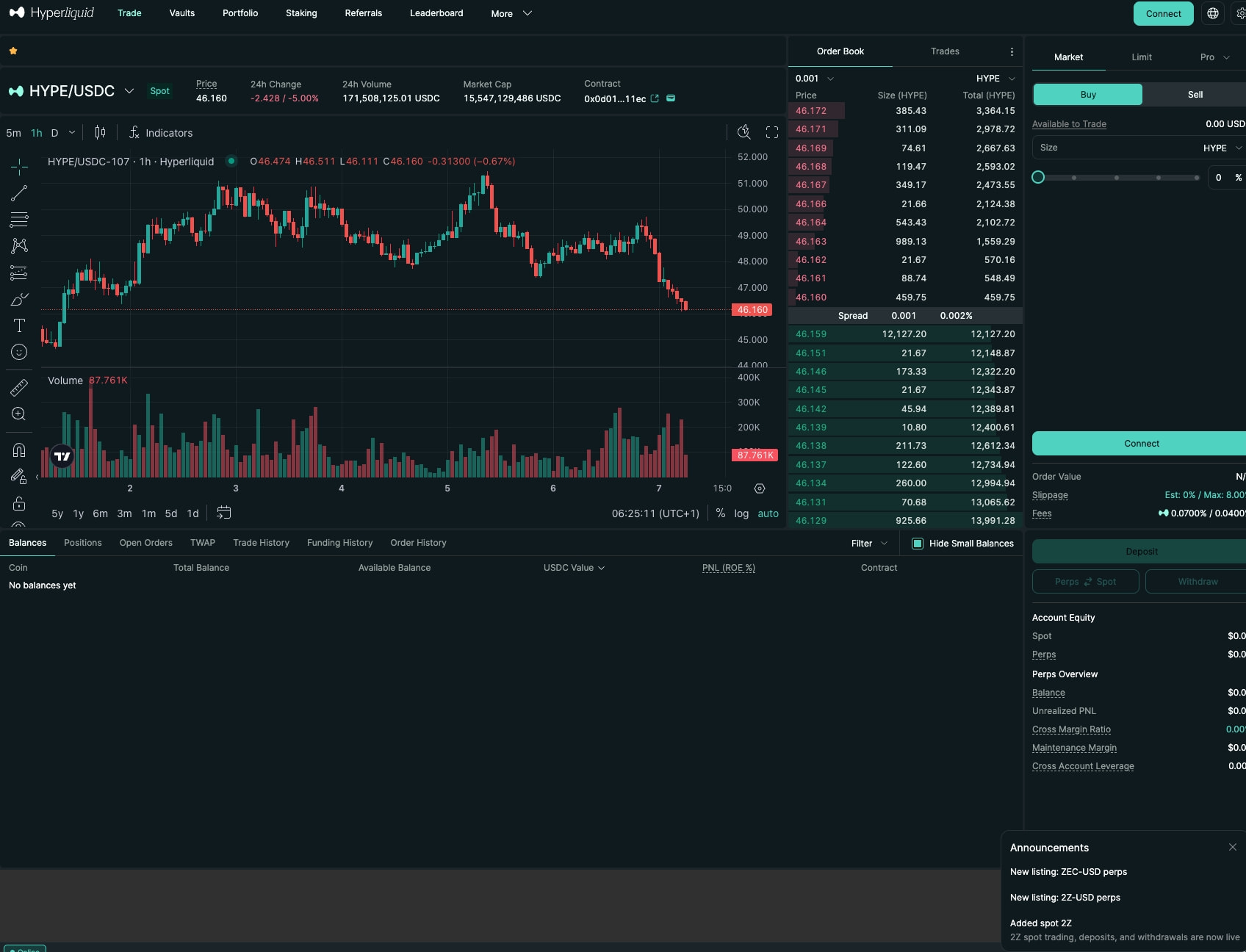
Task: Select the ruler measure tool
Action: pos(19,387)
